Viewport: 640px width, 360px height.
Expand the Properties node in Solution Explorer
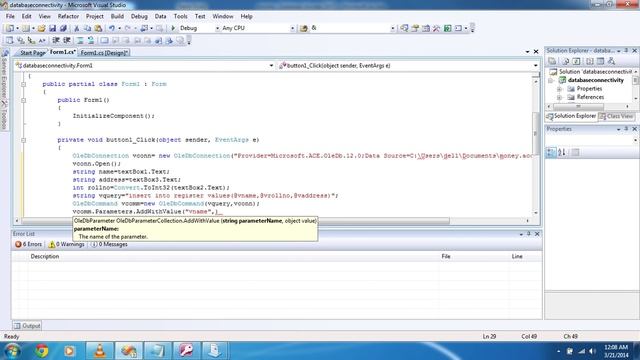560,89
